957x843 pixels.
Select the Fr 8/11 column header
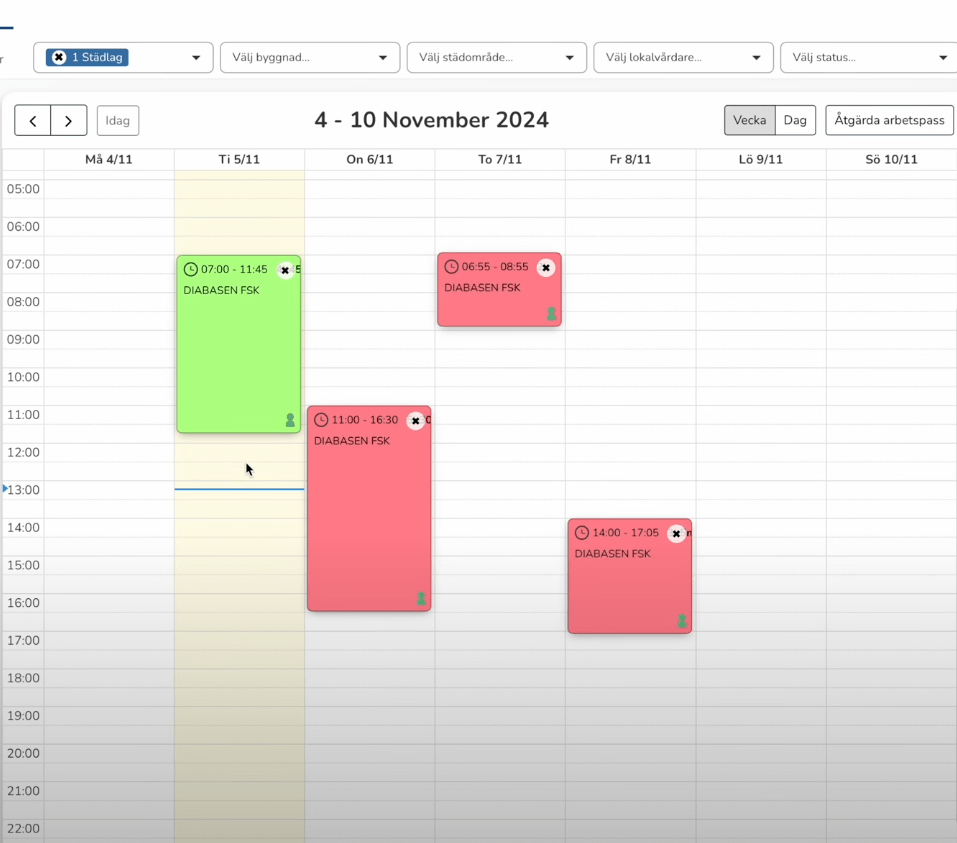pos(630,159)
